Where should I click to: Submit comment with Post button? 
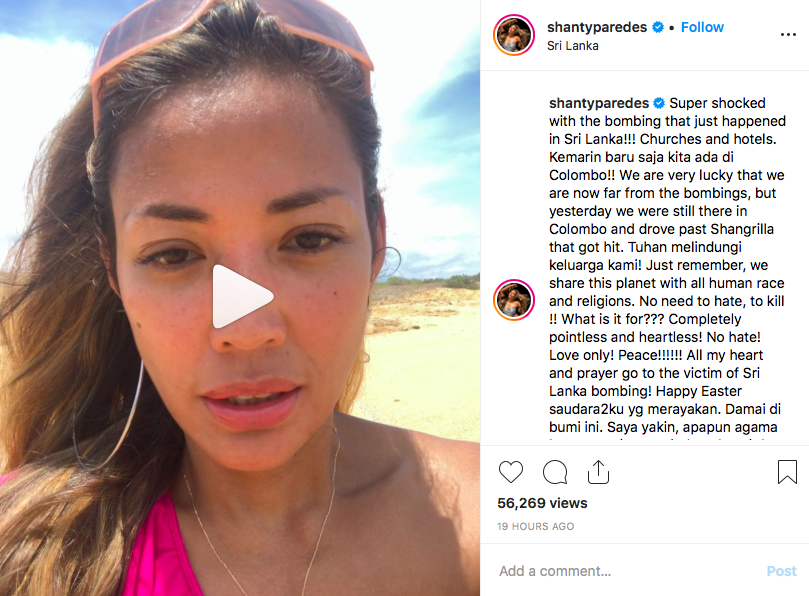(x=781, y=571)
